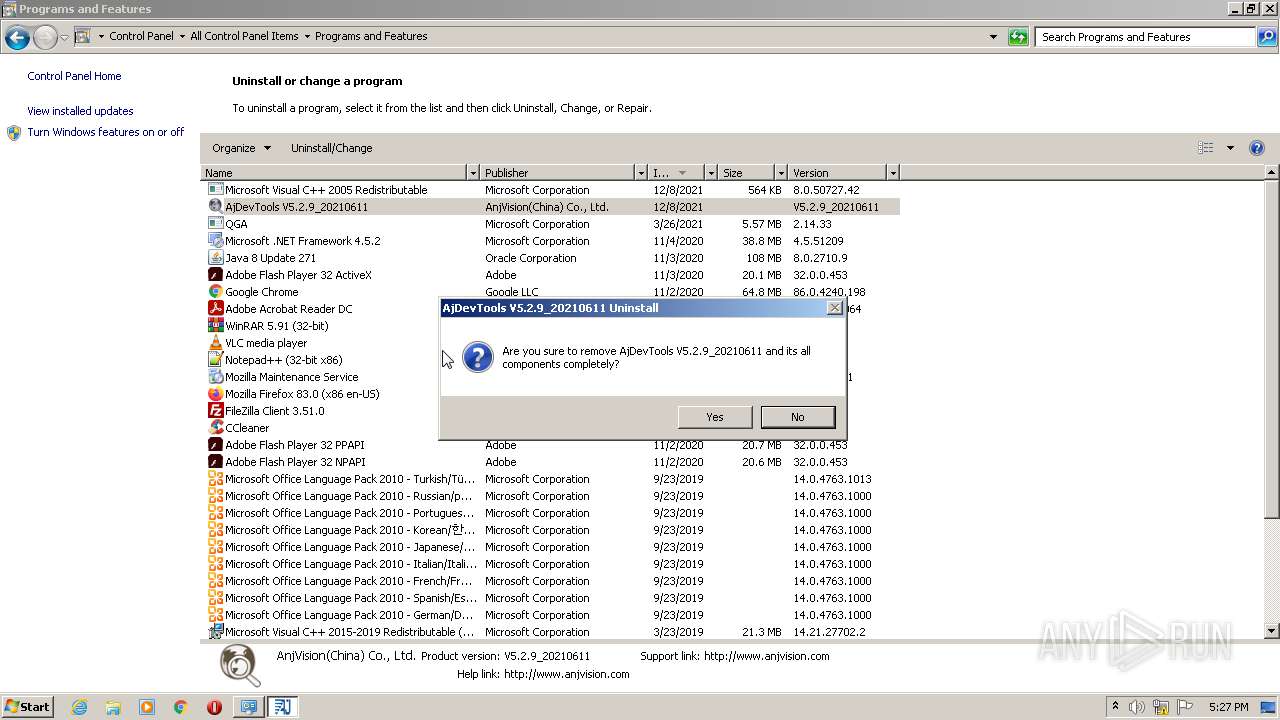
Task: Open the Version column filter dropdown
Action: point(893,173)
